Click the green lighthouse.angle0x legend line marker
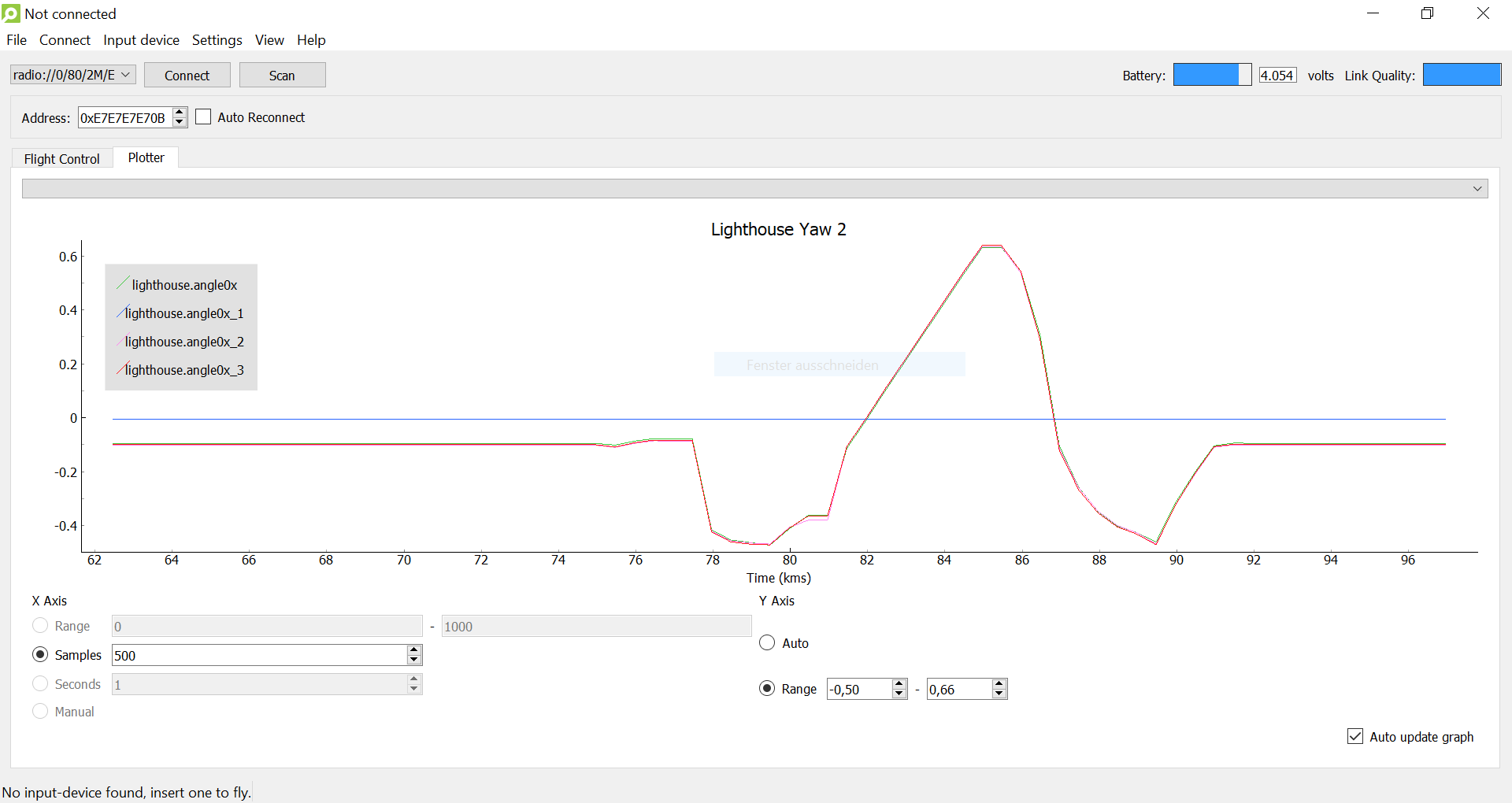The height and width of the screenshot is (803, 1512). coord(123,282)
